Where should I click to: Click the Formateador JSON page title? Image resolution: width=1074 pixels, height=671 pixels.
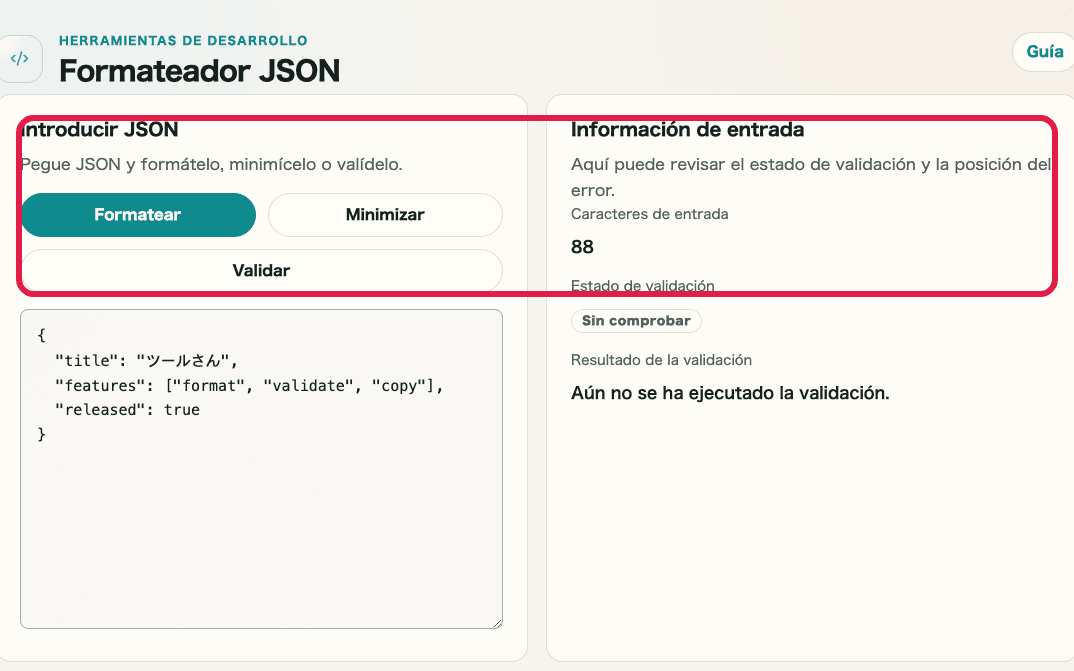point(199,71)
